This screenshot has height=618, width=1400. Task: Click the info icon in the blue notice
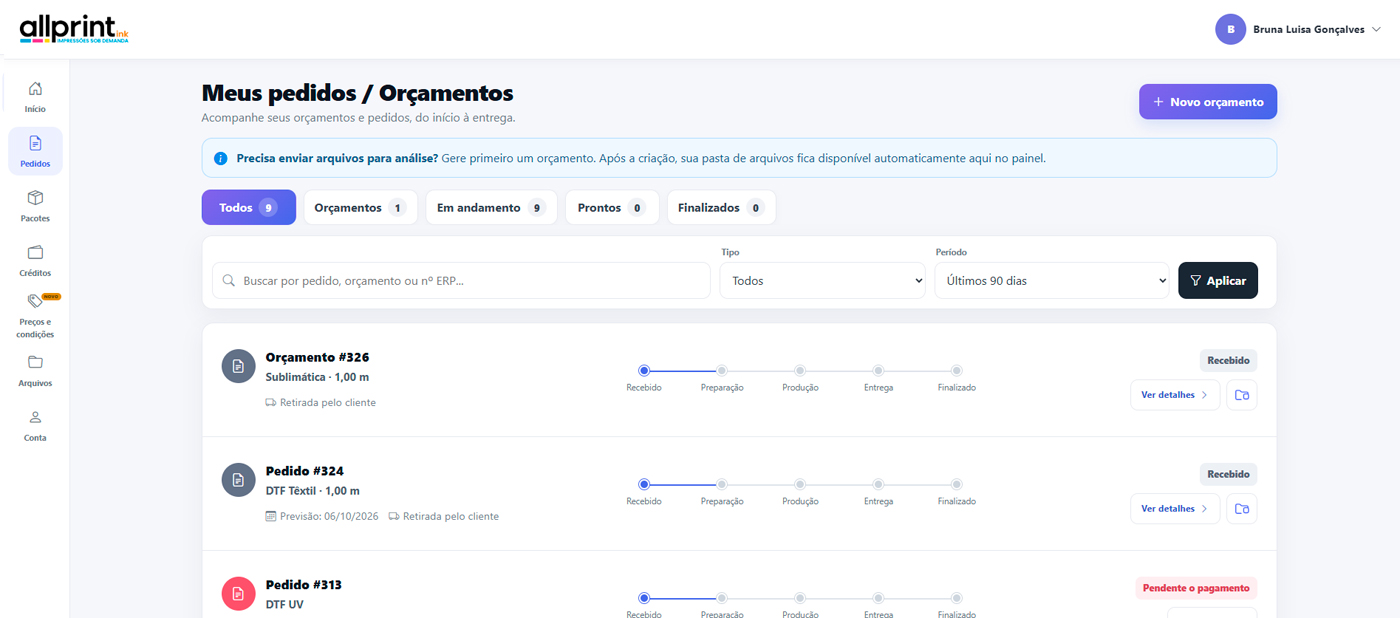[x=221, y=158]
